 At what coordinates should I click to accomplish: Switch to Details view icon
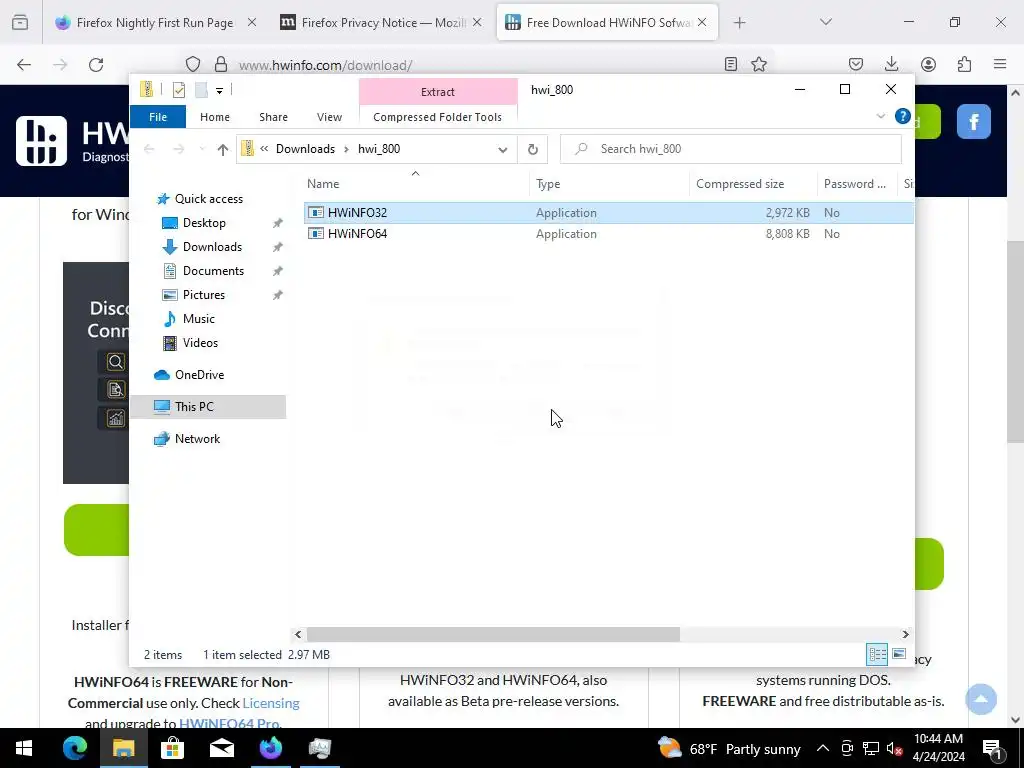tap(877, 654)
